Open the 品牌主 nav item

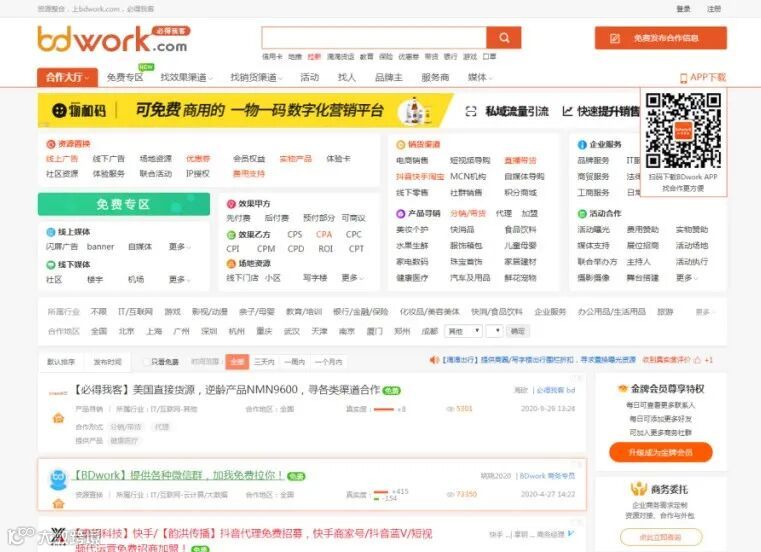point(389,78)
